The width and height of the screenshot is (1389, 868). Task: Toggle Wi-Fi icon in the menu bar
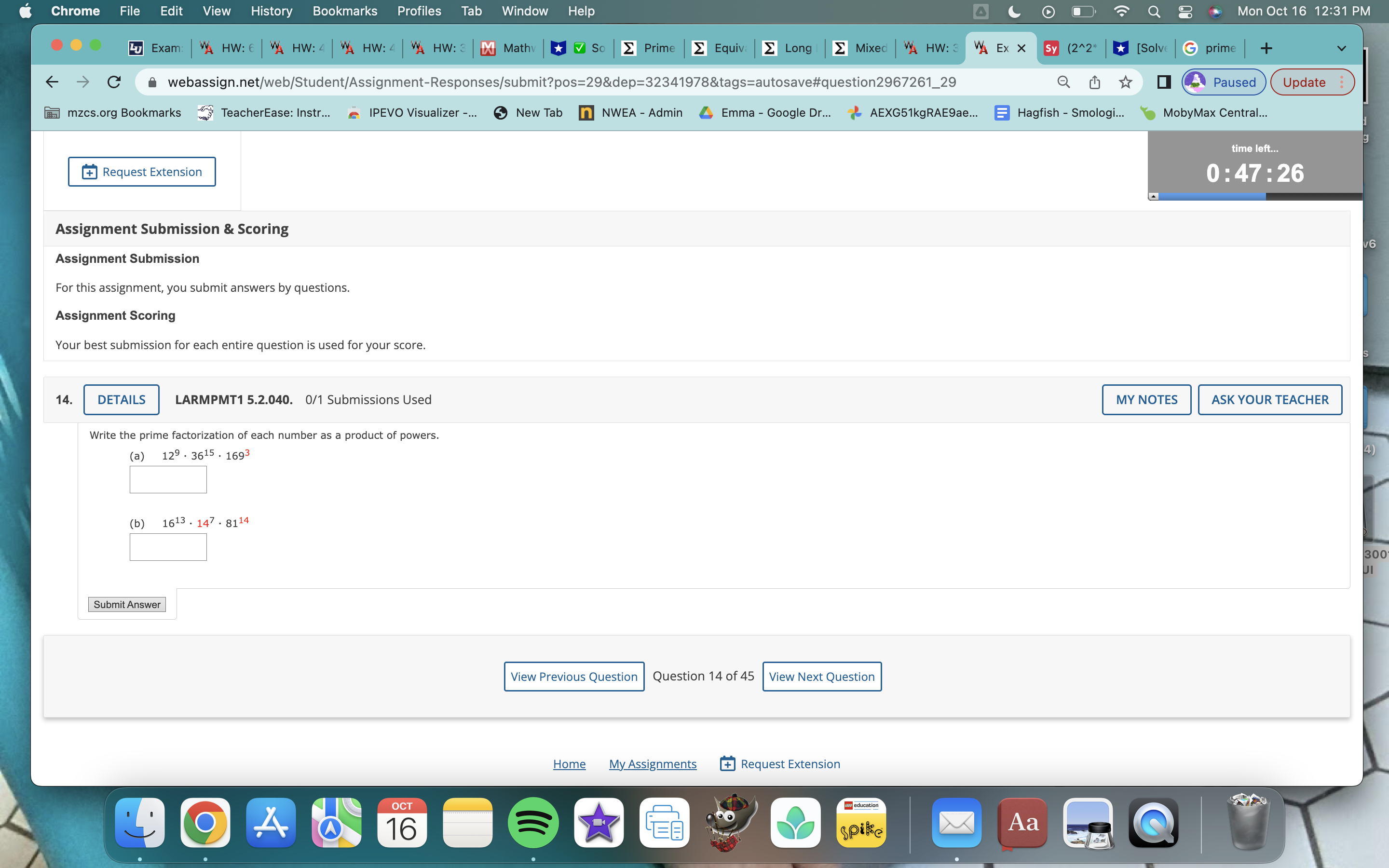tap(1120, 11)
